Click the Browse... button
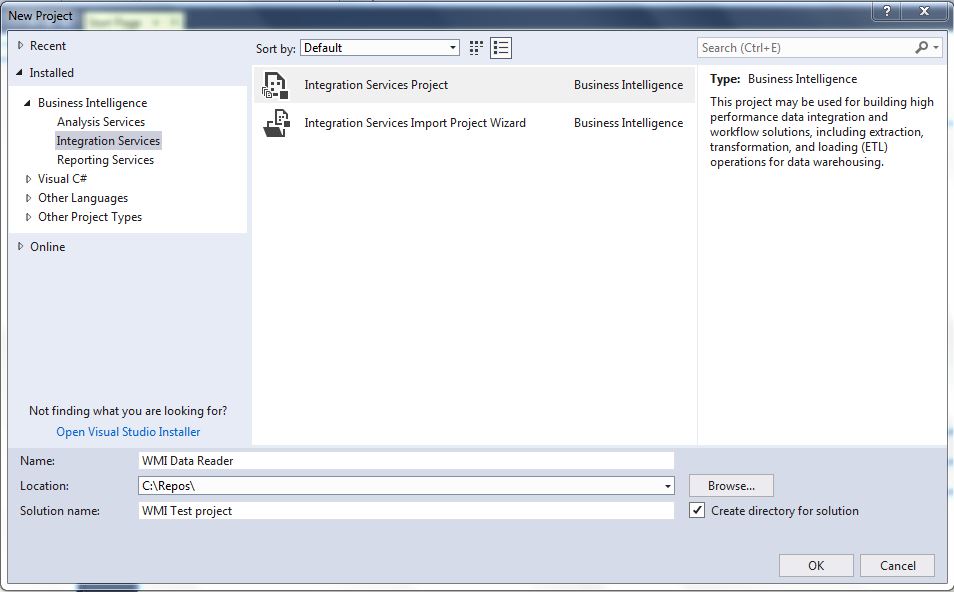954x592 pixels. (x=731, y=486)
